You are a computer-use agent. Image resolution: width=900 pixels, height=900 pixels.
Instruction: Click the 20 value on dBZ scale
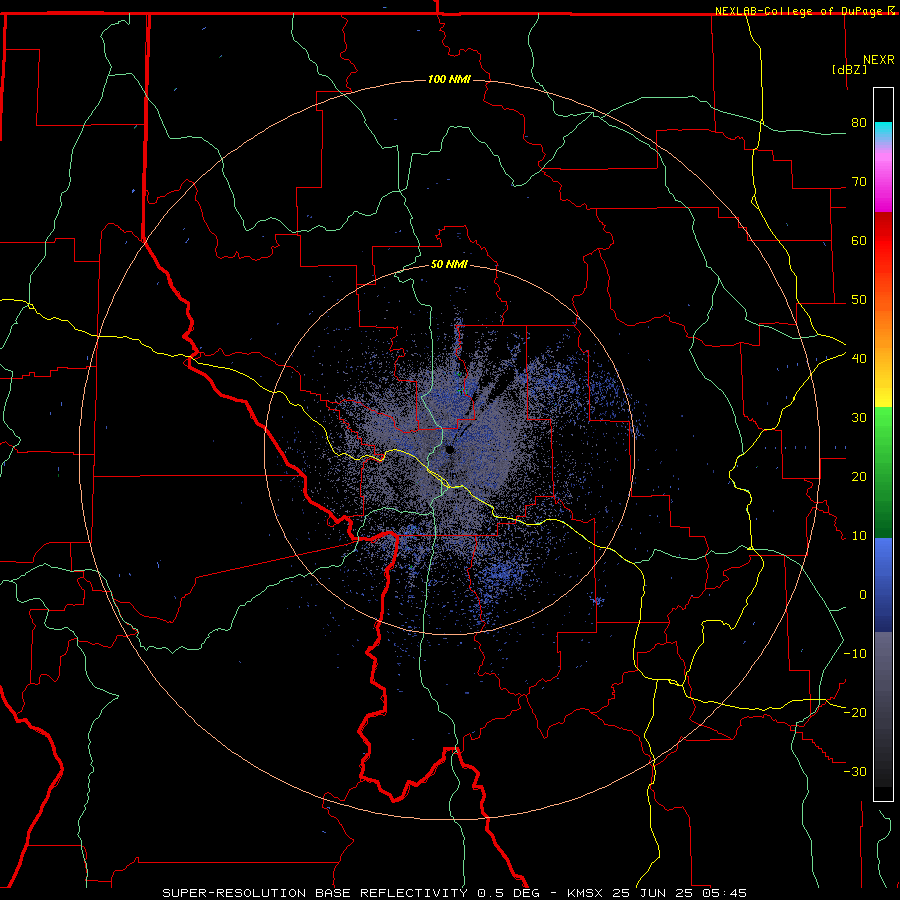[859, 476]
